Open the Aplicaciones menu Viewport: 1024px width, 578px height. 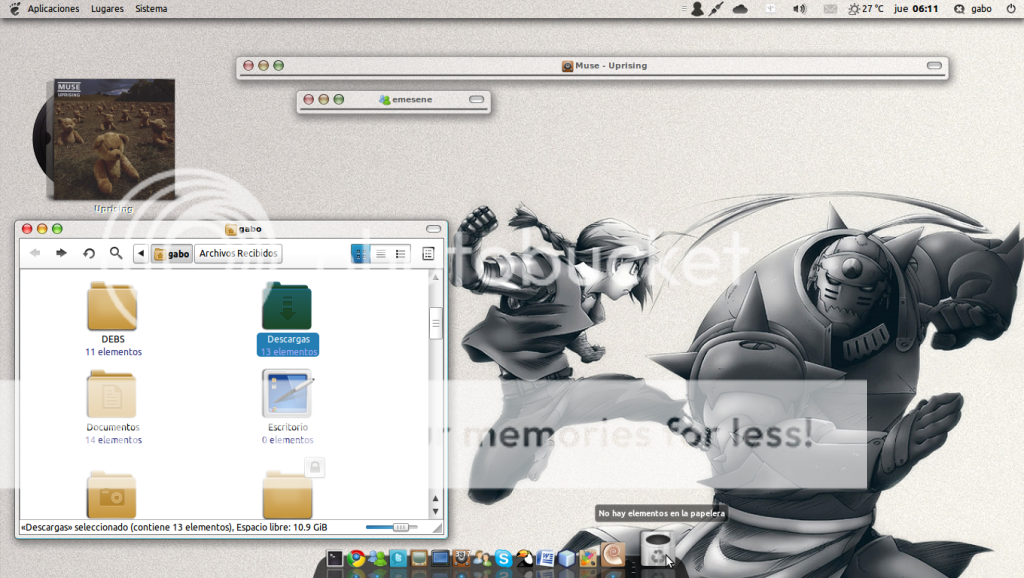(x=53, y=9)
